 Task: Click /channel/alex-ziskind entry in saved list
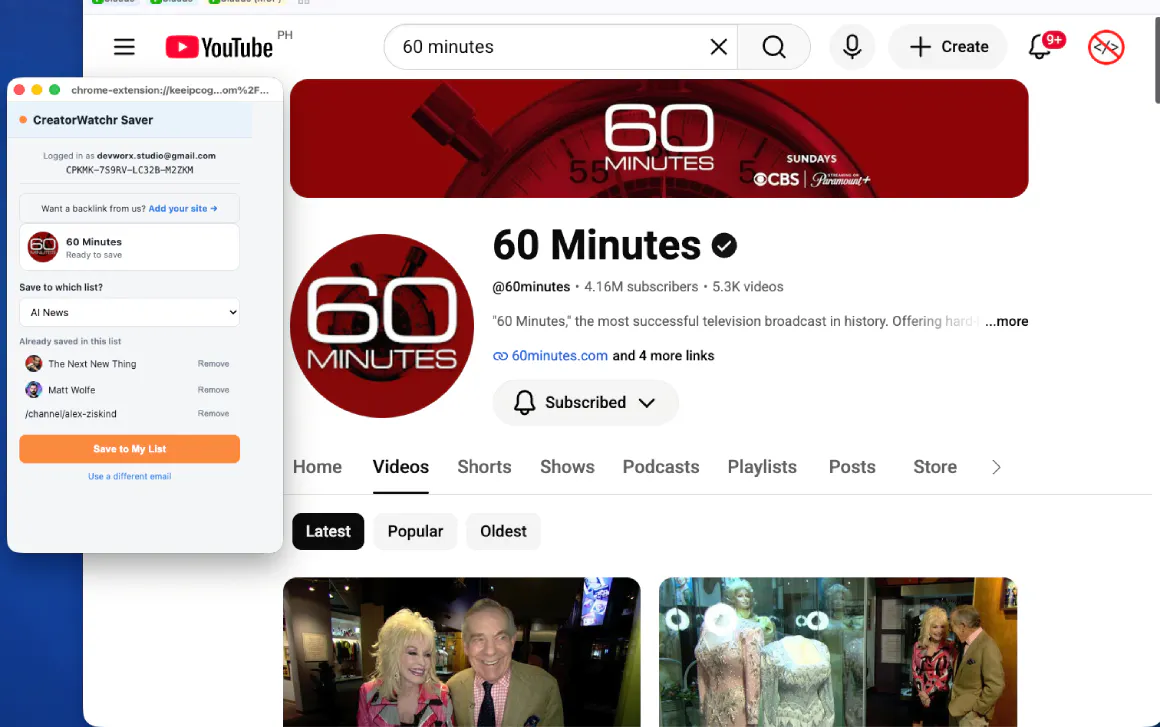point(71,414)
